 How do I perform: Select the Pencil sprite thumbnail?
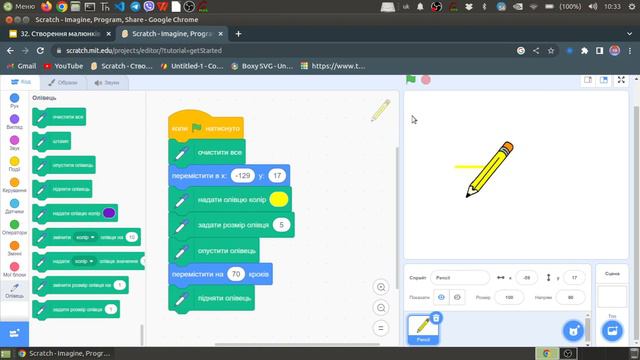coord(423,329)
